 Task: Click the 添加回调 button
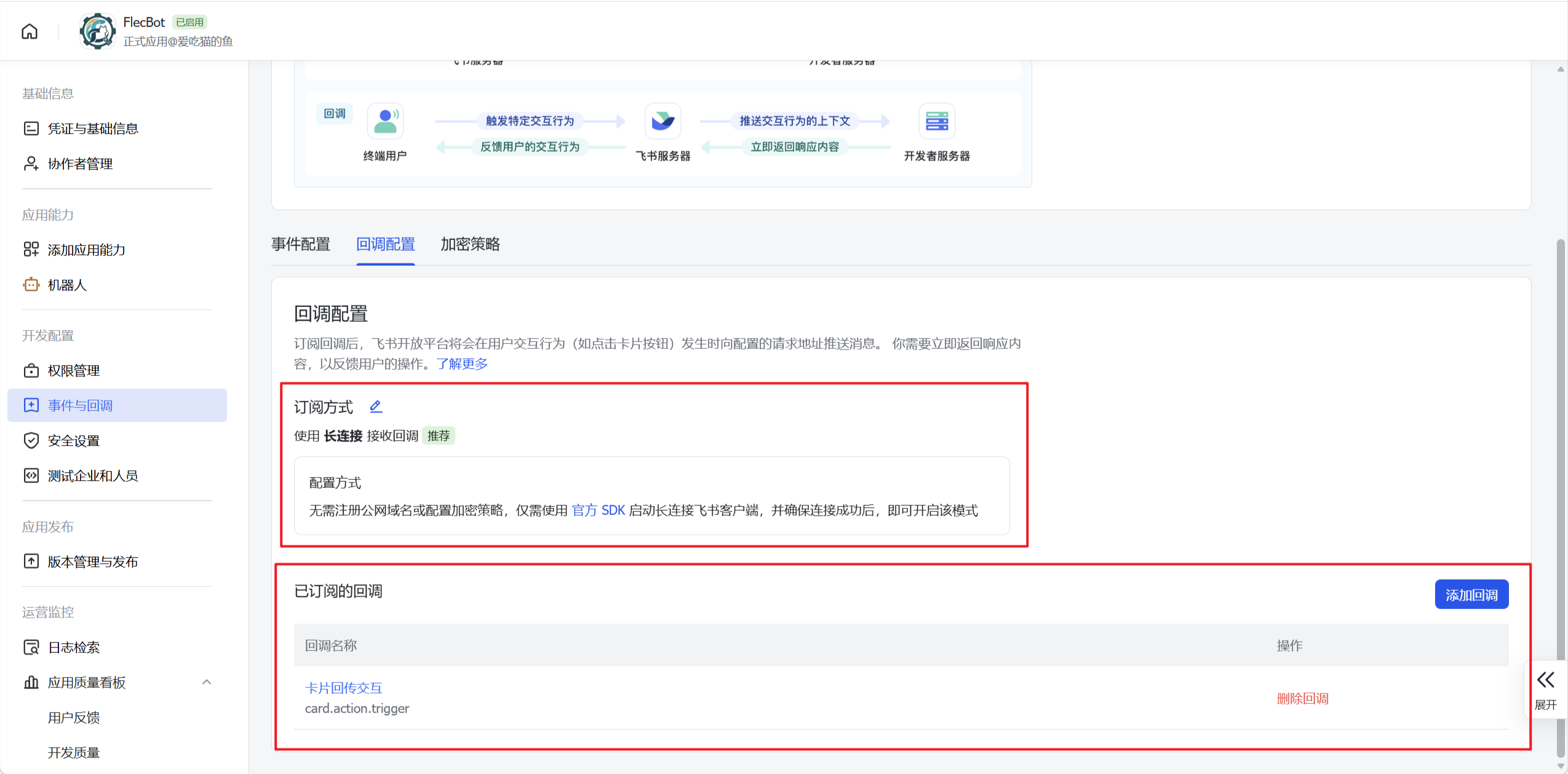click(x=1471, y=594)
